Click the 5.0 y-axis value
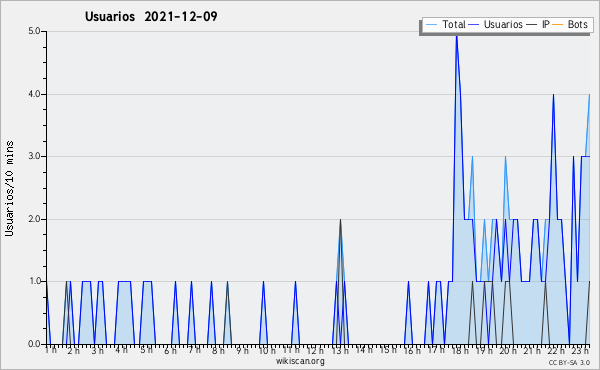The height and width of the screenshot is (370, 600). point(34,31)
